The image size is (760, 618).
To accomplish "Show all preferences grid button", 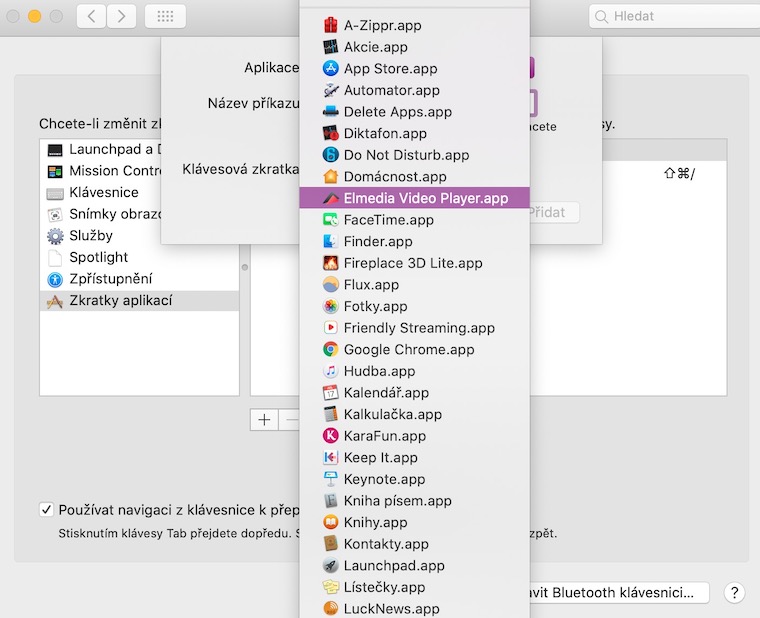I will 165,16.
